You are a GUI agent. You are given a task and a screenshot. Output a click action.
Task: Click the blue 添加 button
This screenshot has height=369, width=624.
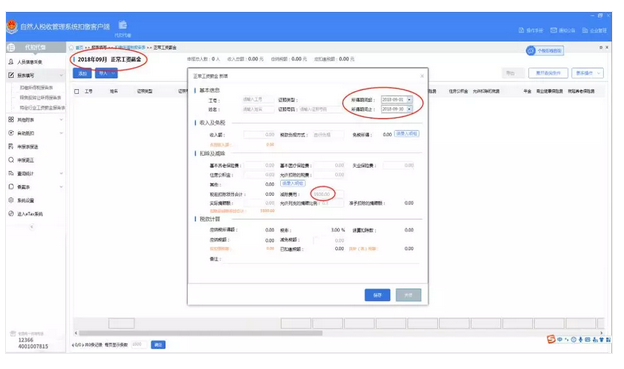82,73
